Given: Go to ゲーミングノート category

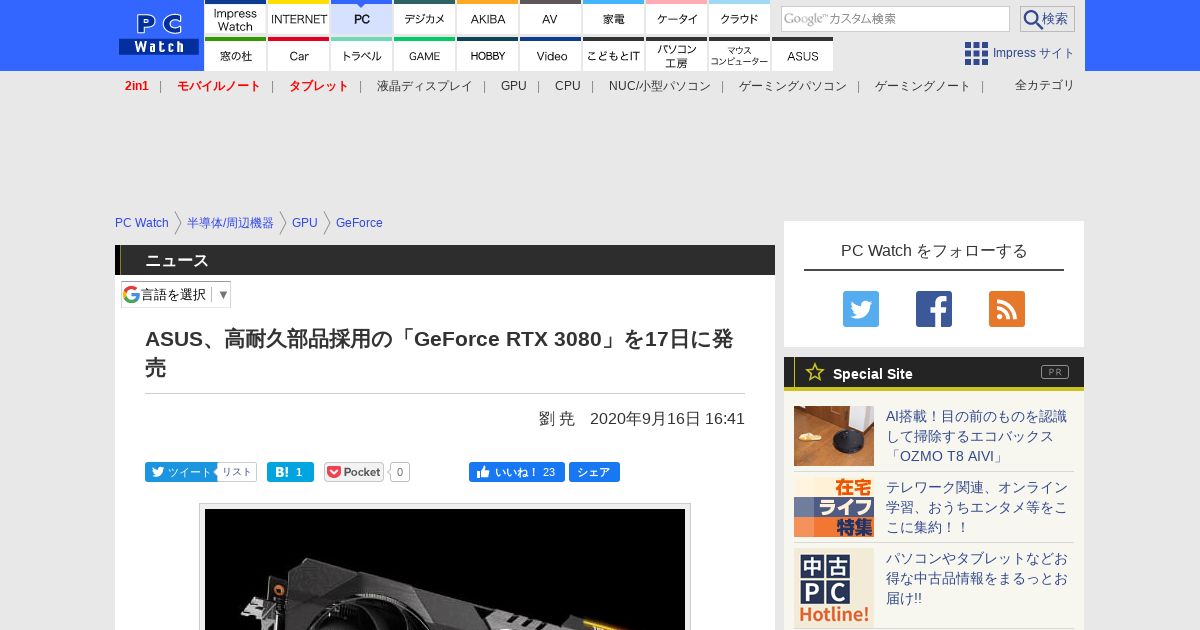Looking at the screenshot, I should click(922, 86).
